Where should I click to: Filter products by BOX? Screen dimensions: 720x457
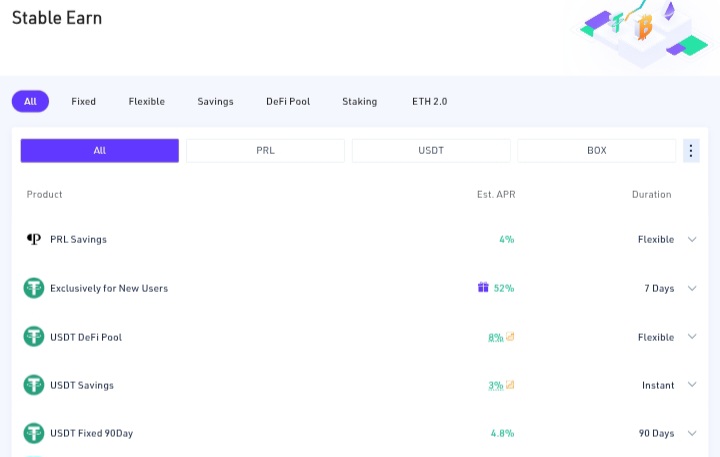[597, 151]
